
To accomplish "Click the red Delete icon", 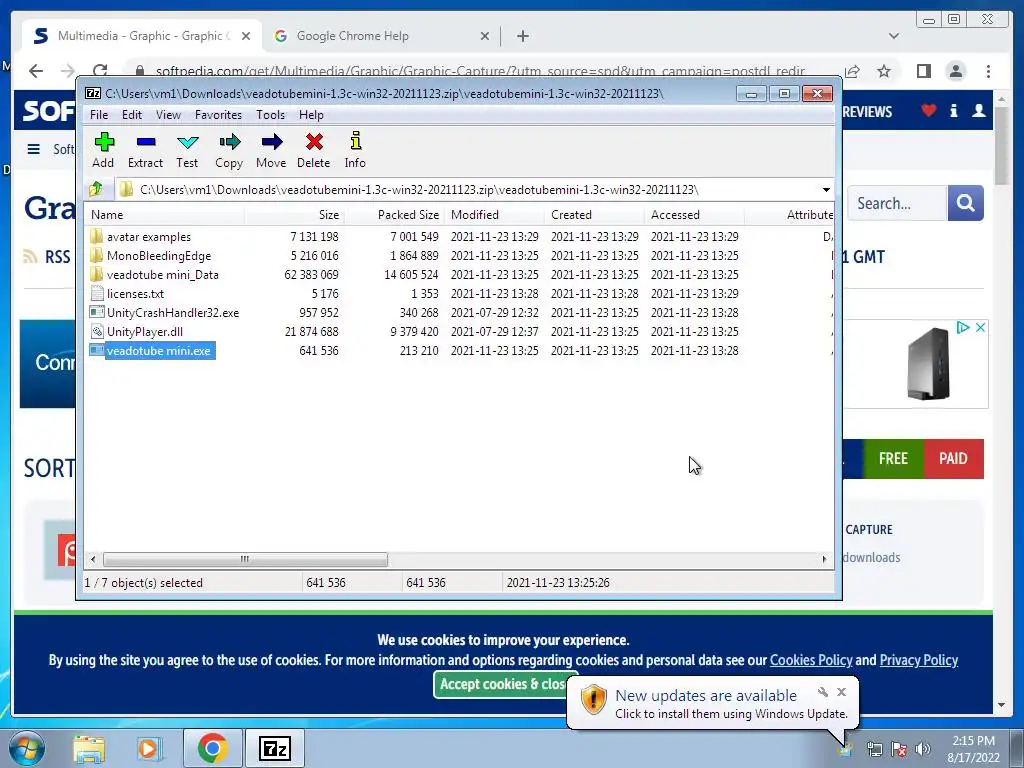I will point(313,150).
